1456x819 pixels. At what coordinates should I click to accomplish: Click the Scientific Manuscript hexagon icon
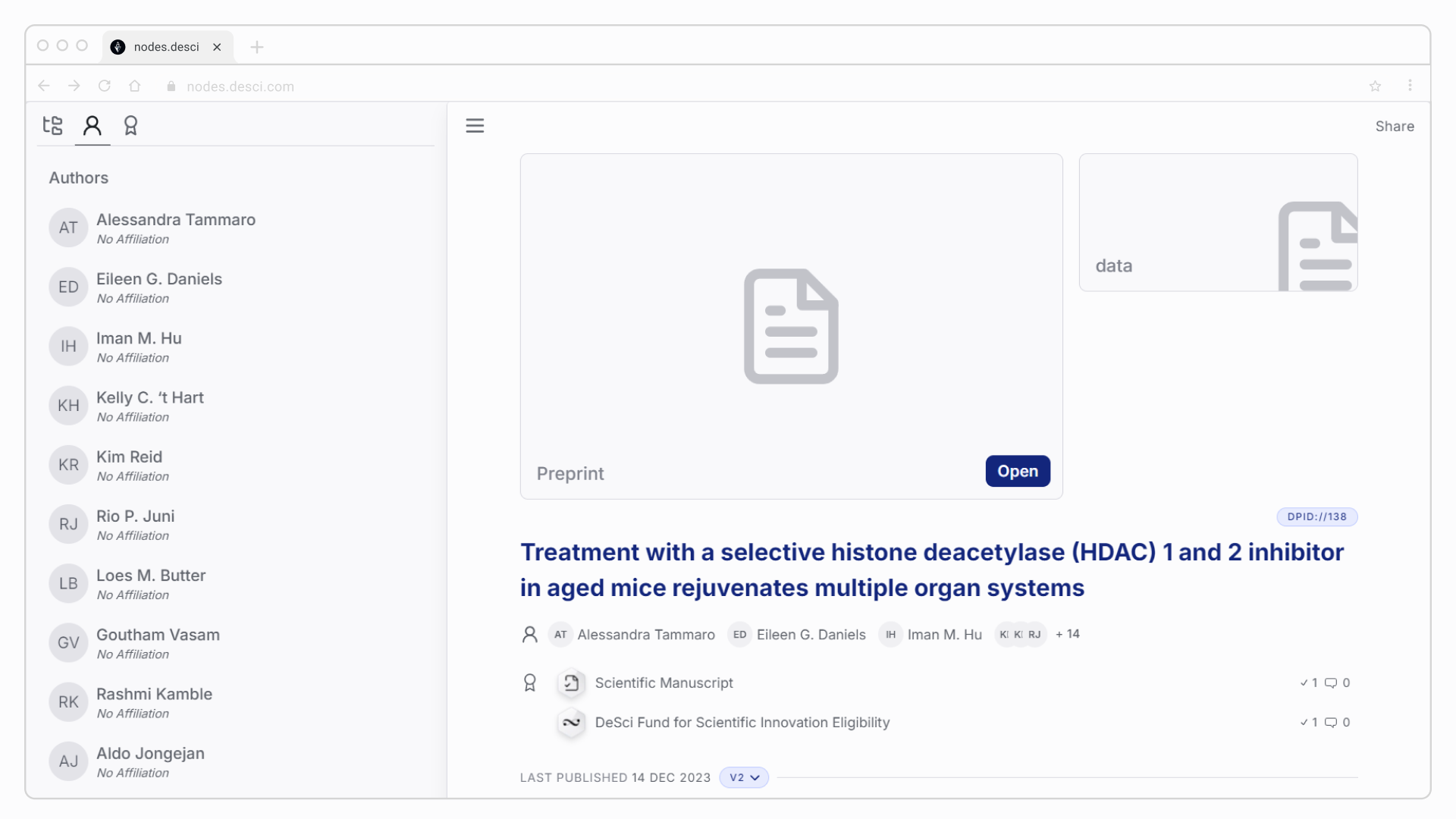click(572, 682)
